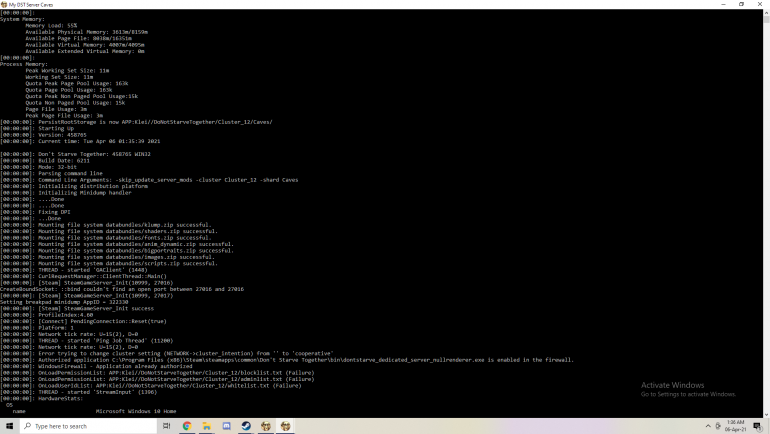
Task: Click the 'Peak Working Set Size: 11m' line
Action: coord(67,71)
